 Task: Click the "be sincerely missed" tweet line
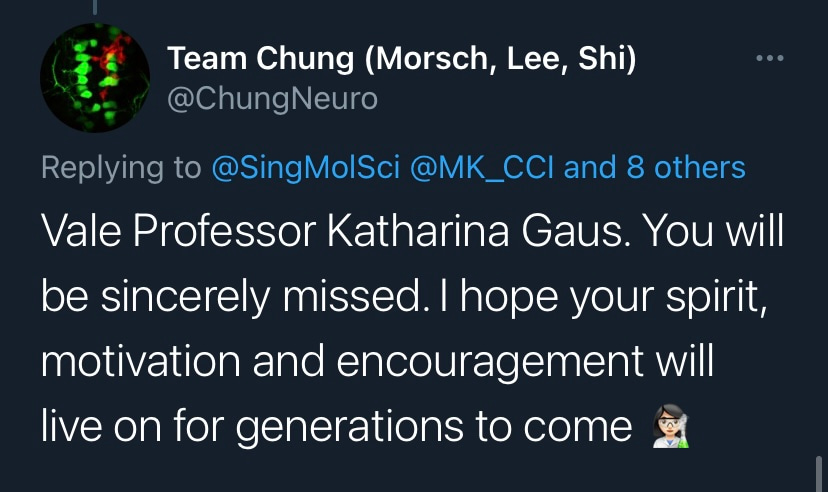point(220,297)
